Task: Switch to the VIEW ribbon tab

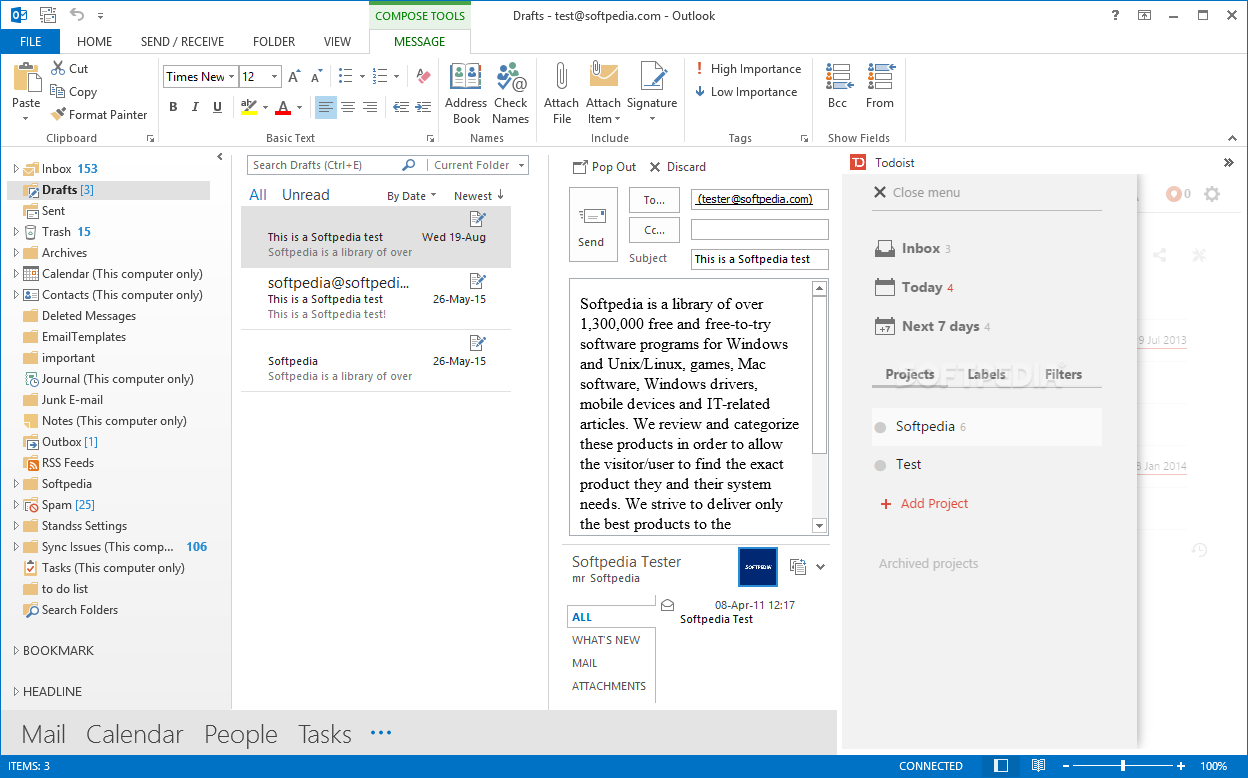Action: click(x=337, y=42)
